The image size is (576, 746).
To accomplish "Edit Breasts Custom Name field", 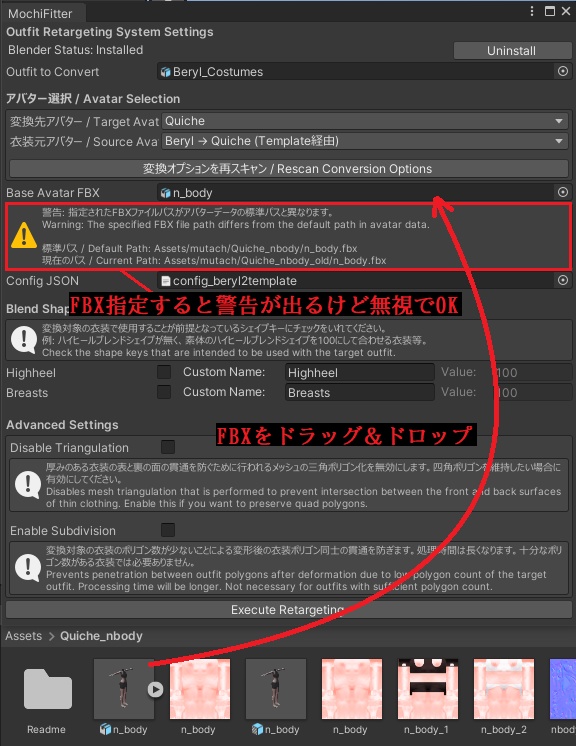I will (360, 393).
